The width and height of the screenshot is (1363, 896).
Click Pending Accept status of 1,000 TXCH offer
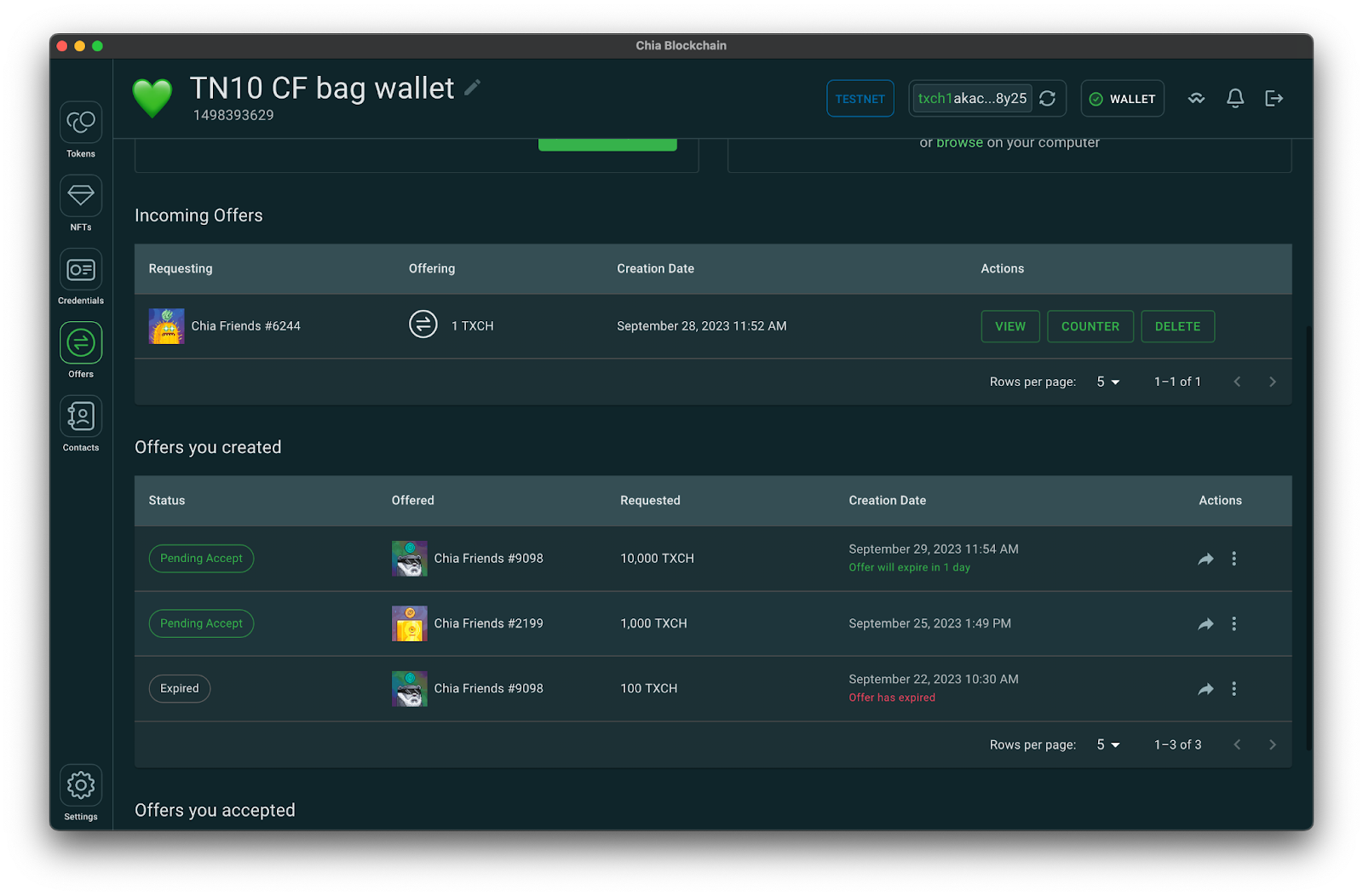coord(201,623)
